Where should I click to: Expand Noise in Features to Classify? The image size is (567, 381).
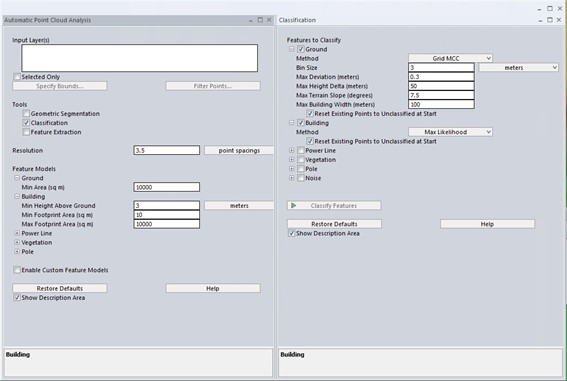pyautogui.click(x=291, y=178)
